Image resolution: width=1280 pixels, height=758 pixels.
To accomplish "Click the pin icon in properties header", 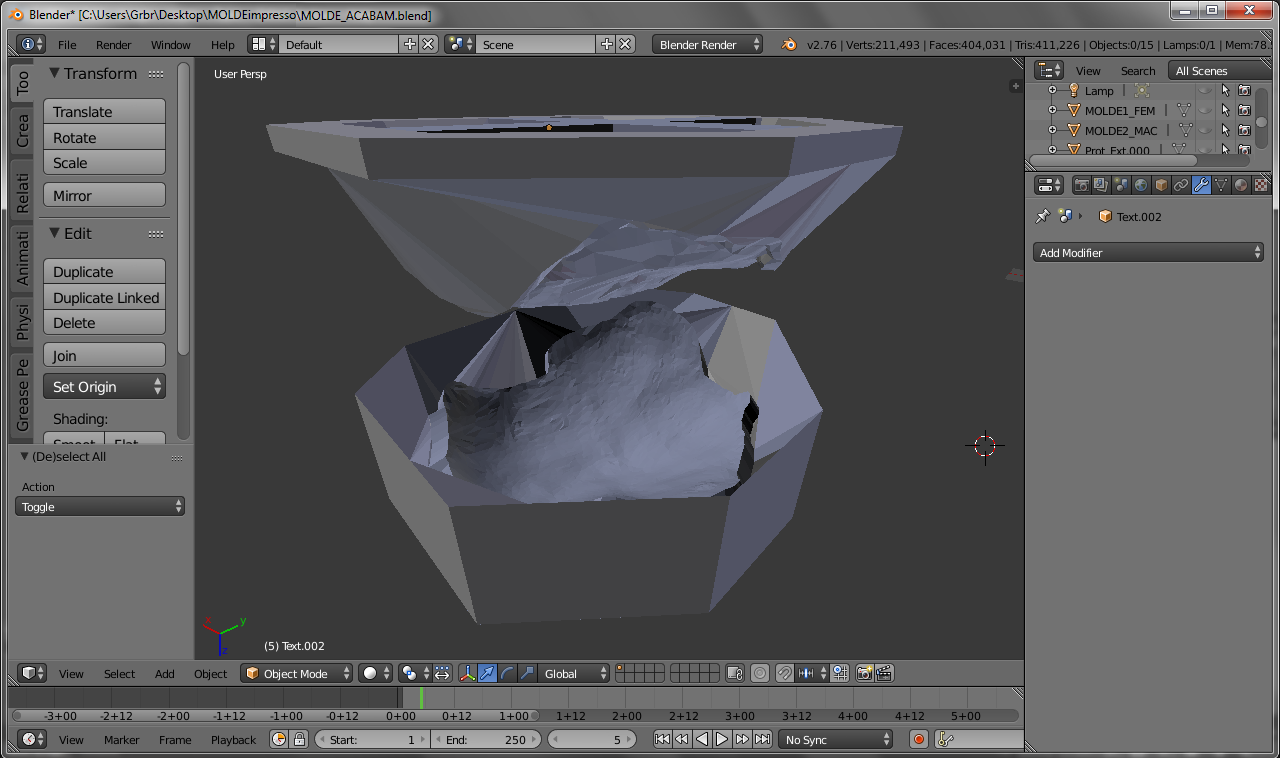I will (x=1043, y=216).
